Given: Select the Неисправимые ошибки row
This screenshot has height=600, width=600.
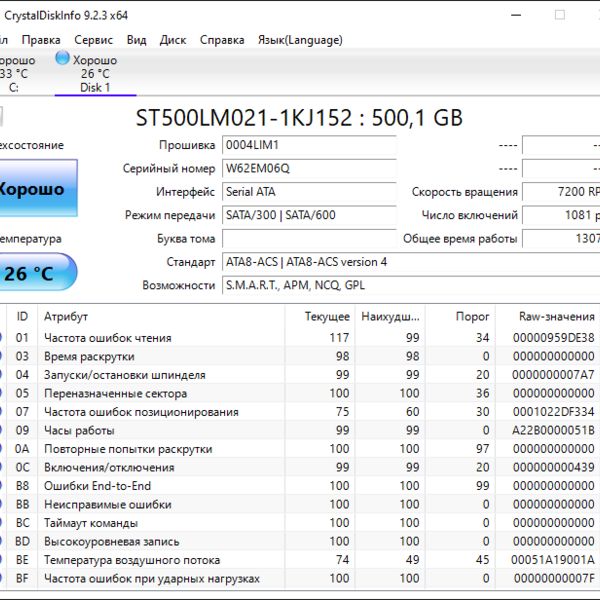Looking at the screenshot, I should pyautogui.click(x=300, y=504).
